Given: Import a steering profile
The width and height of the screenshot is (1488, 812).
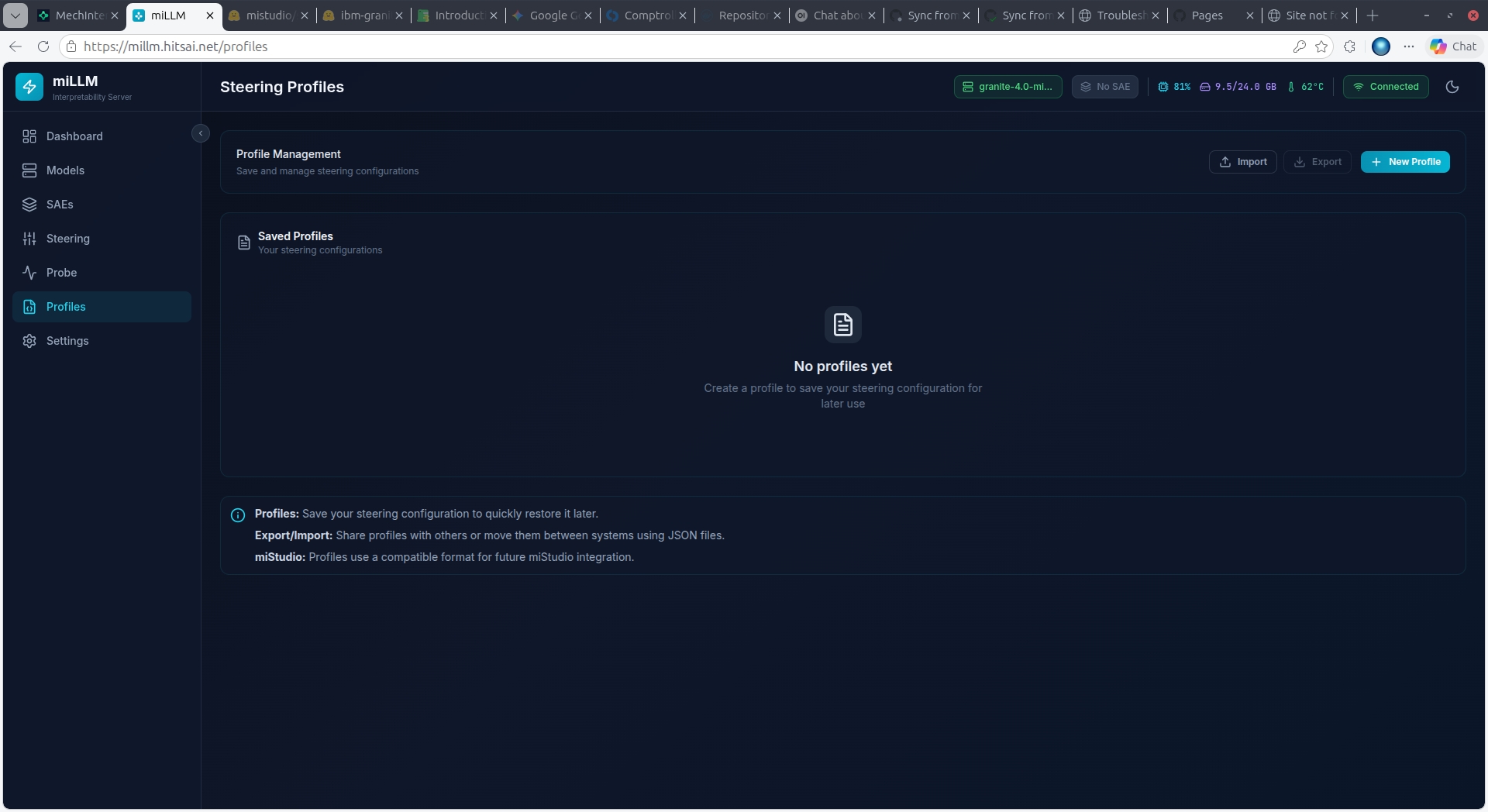Looking at the screenshot, I should (1242, 162).
